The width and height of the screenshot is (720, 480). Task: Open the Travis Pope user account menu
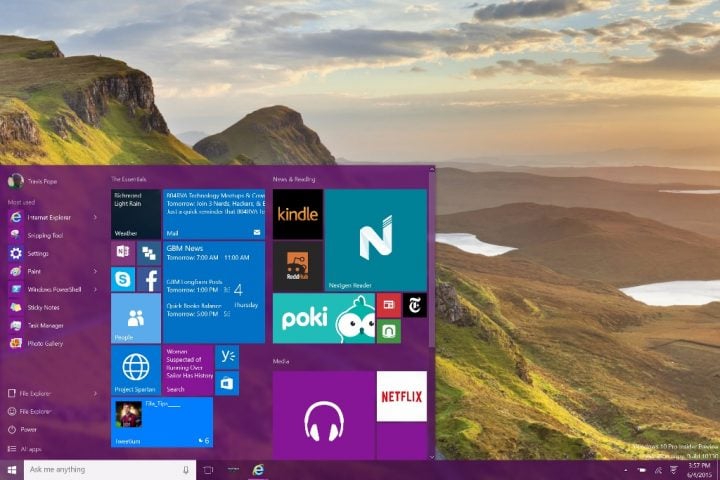[33, 181]
